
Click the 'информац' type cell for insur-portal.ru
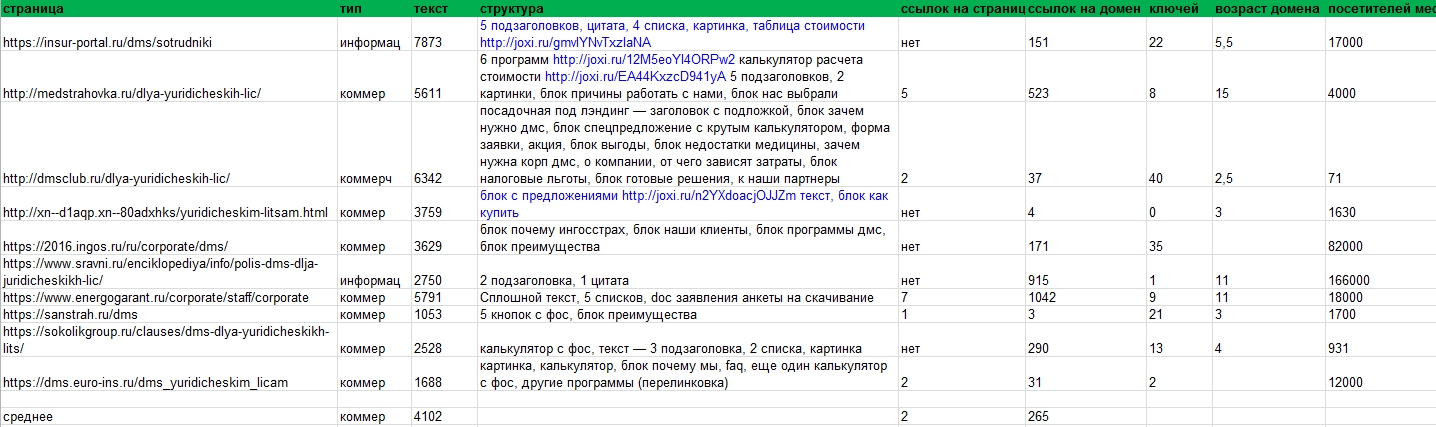coord(374,34)
